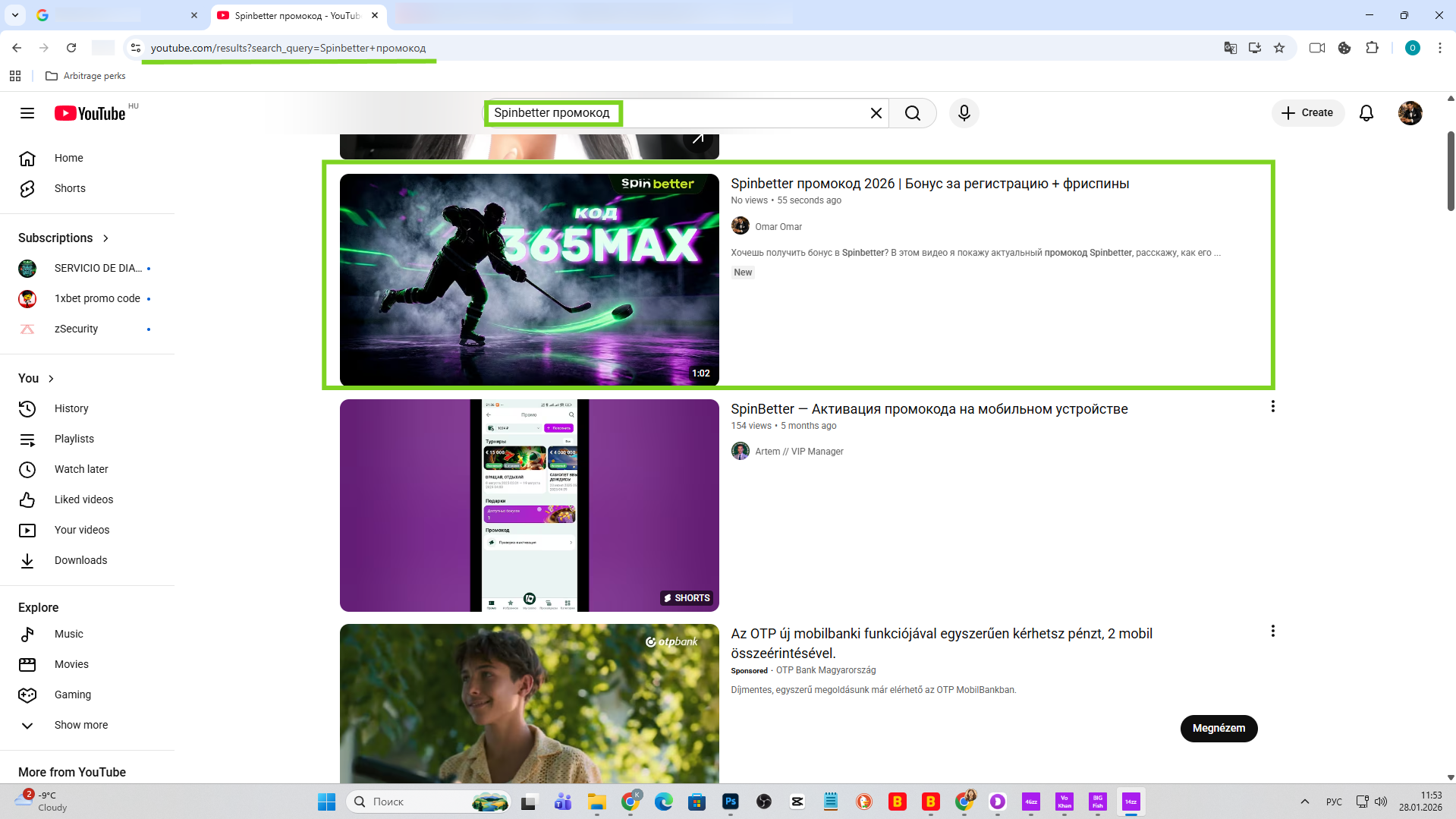
Task: Open Chrome profile icon
Action: pyautogui.click(x=1413, y=48)
